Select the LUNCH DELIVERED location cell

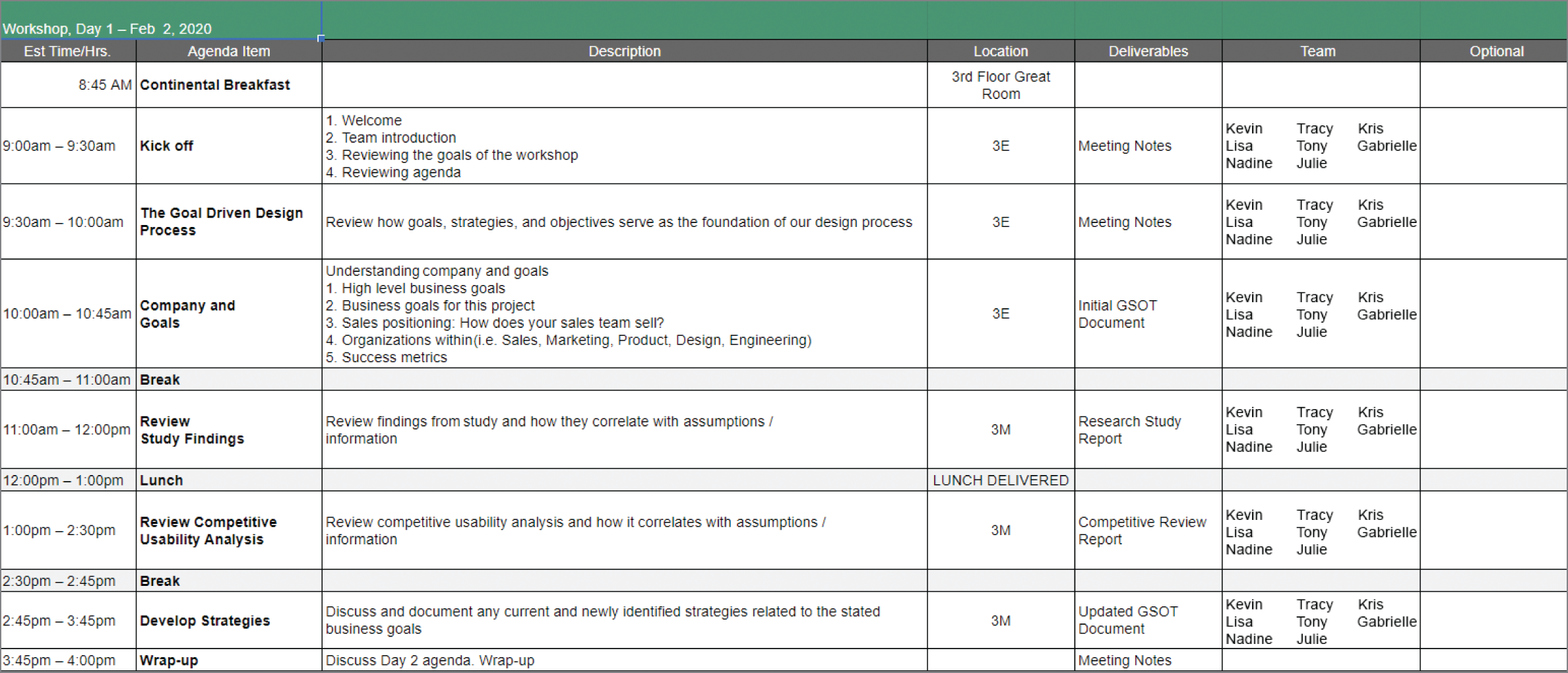(1000, 480)
